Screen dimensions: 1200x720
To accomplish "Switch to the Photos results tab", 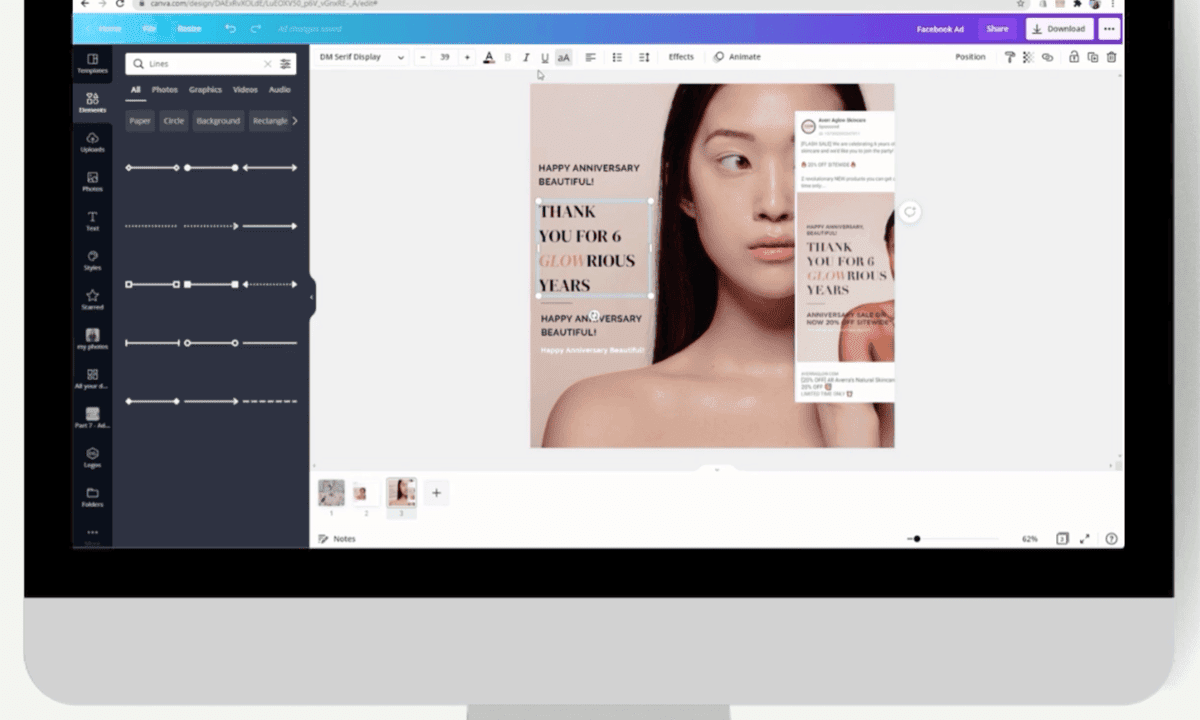I will (x=164, y=89).
